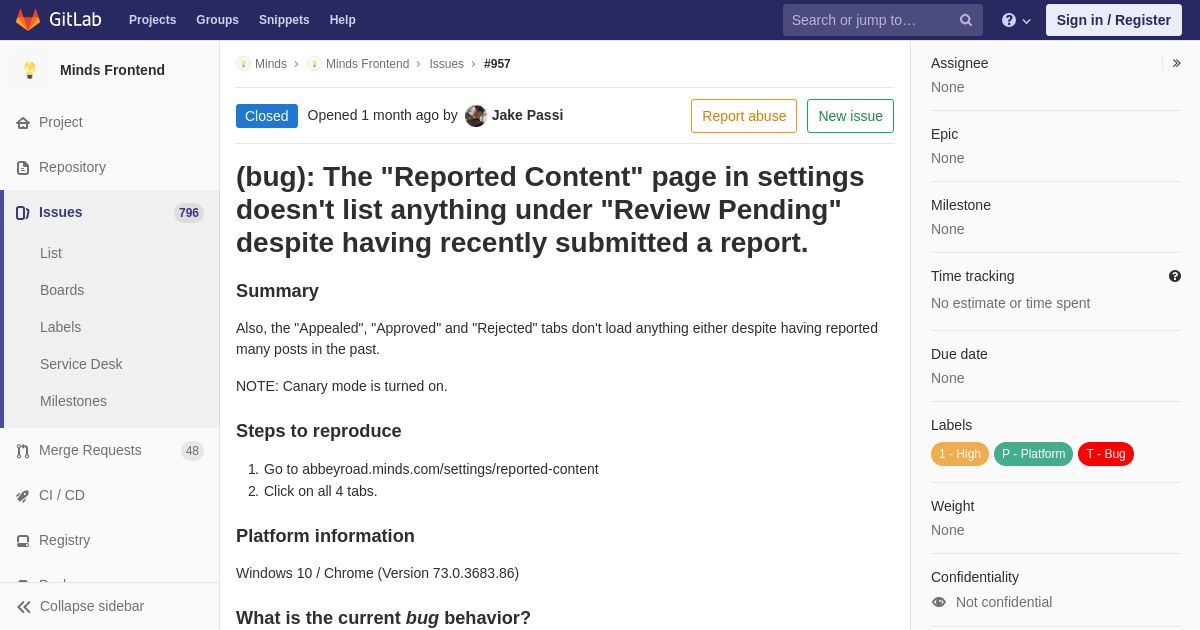Click 'Windows 10 / Chrome' version text
The image size is (1200, 630).
pos(377,573)
